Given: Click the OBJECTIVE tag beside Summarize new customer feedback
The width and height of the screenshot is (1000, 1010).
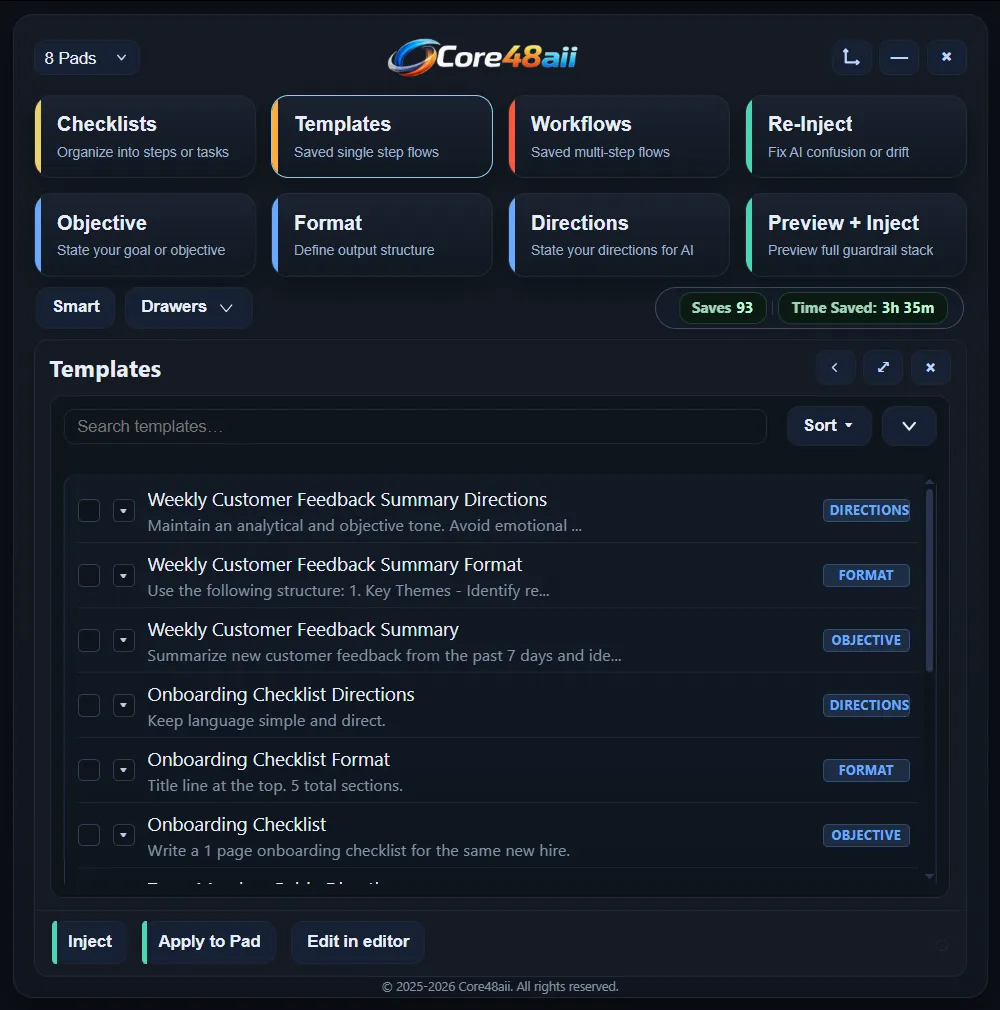Looking at the screenshot, I should [x=867, y=640].
